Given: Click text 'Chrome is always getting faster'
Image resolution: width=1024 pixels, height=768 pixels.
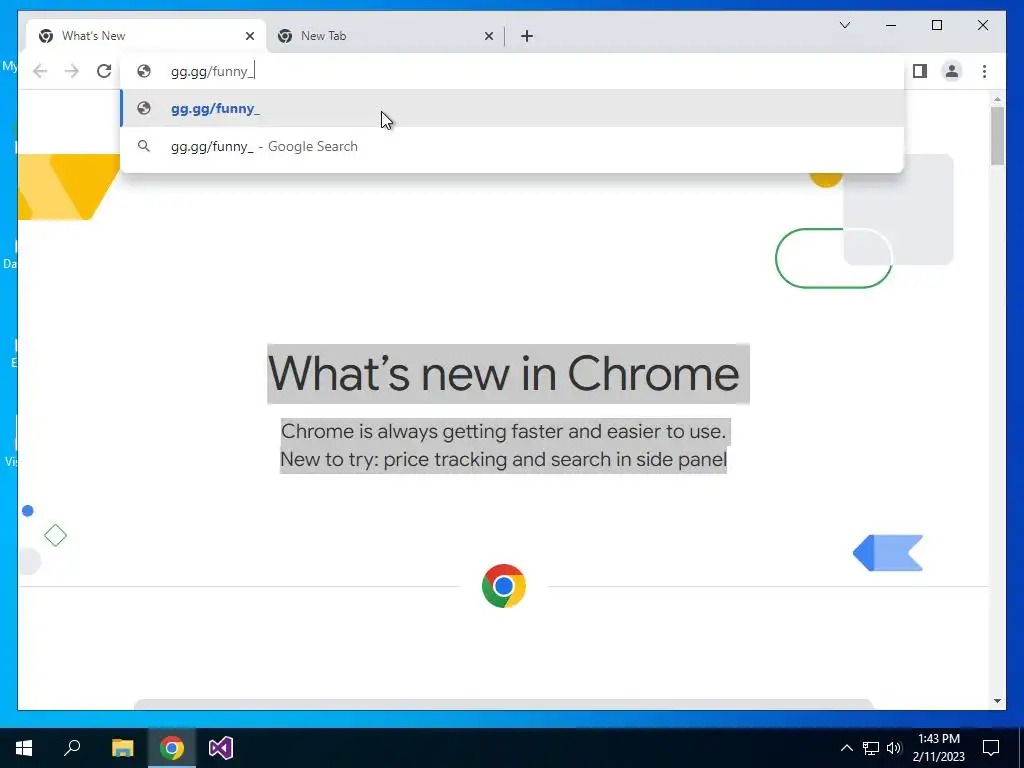Looking at the screenshot, I should 422,432.
